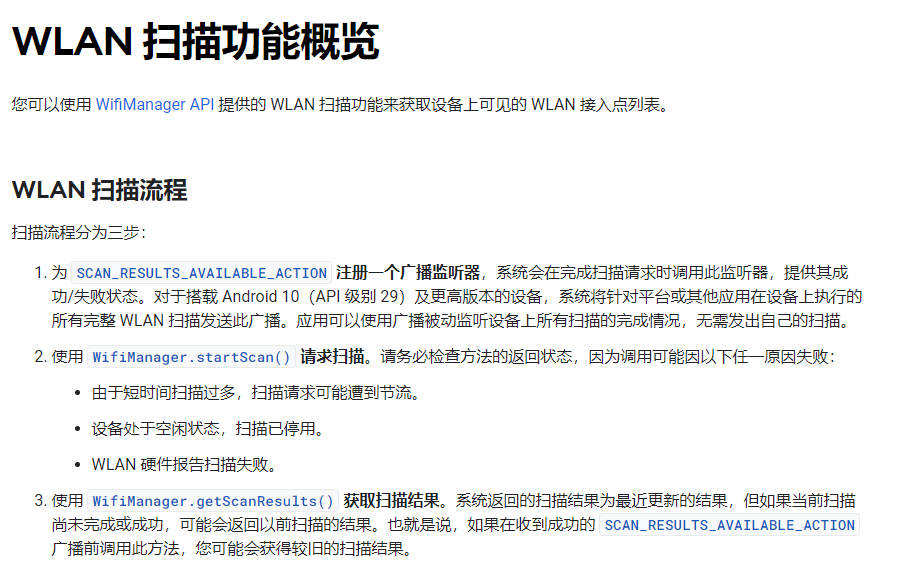Click the list number 1 marker

40,273
